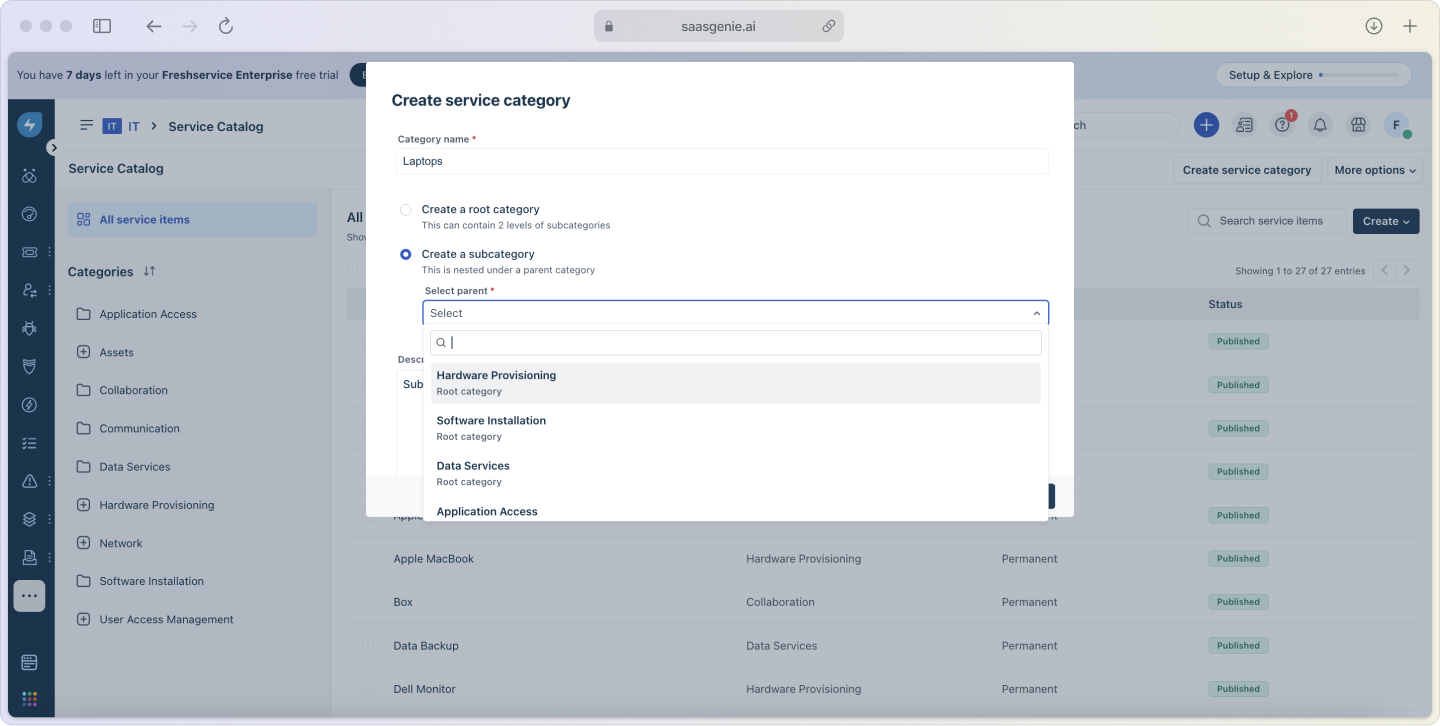1440x726 pixels.
Task: Open the More options dropdown
Action: coord(1375,170)
